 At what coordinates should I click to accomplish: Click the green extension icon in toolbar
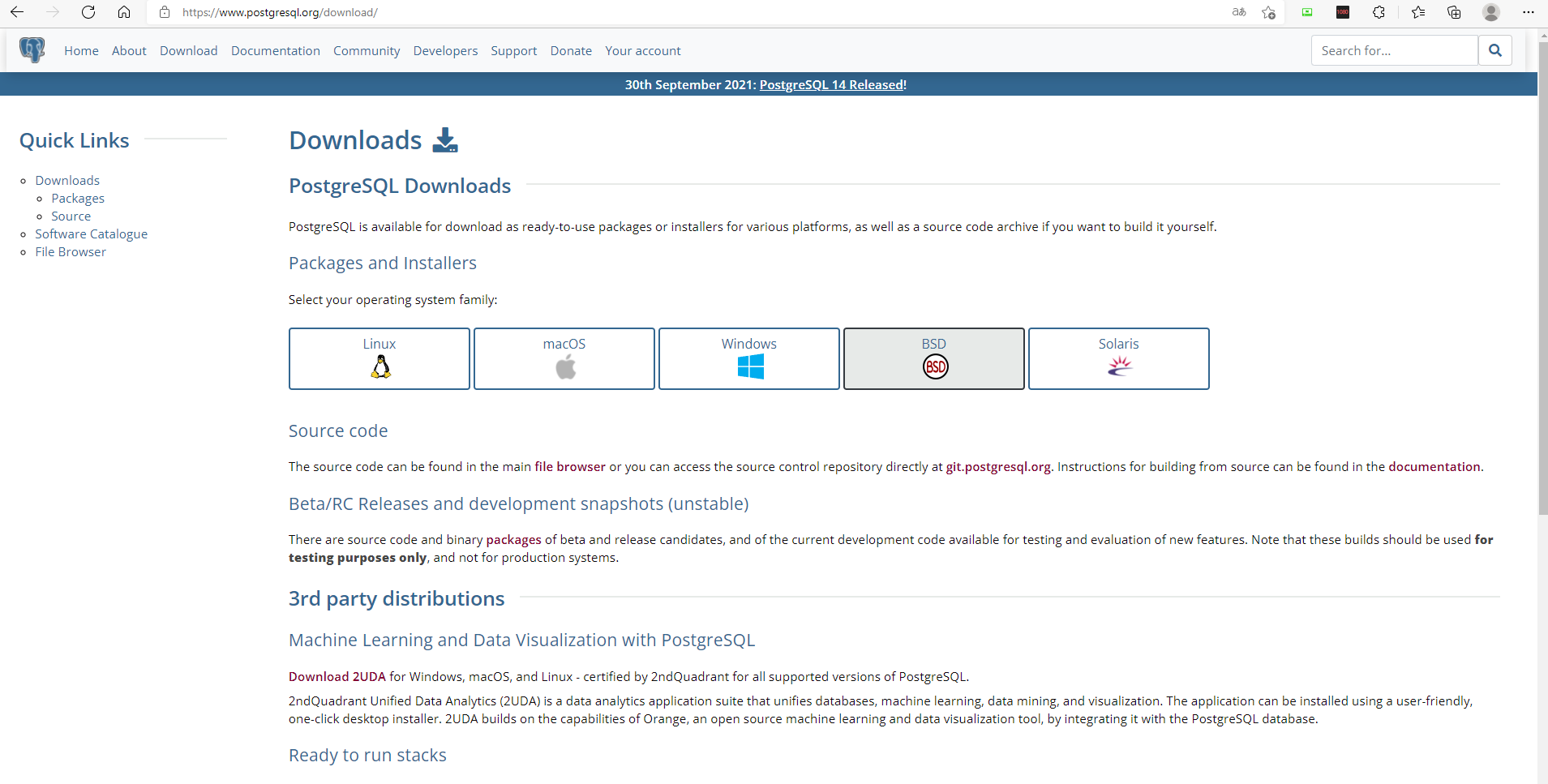(1307, 12)
